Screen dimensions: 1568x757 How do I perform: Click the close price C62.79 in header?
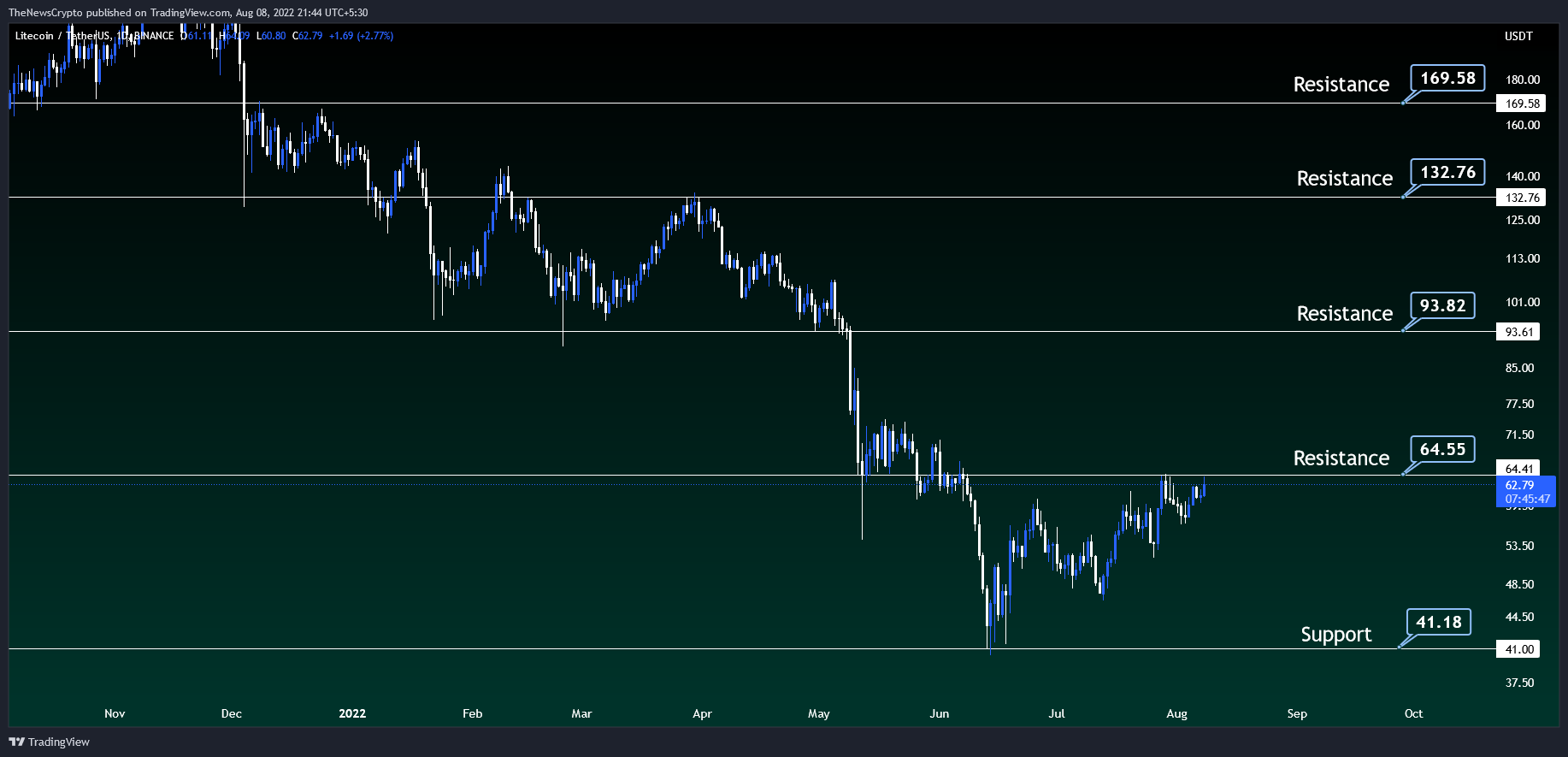click(x=308, y=36)
